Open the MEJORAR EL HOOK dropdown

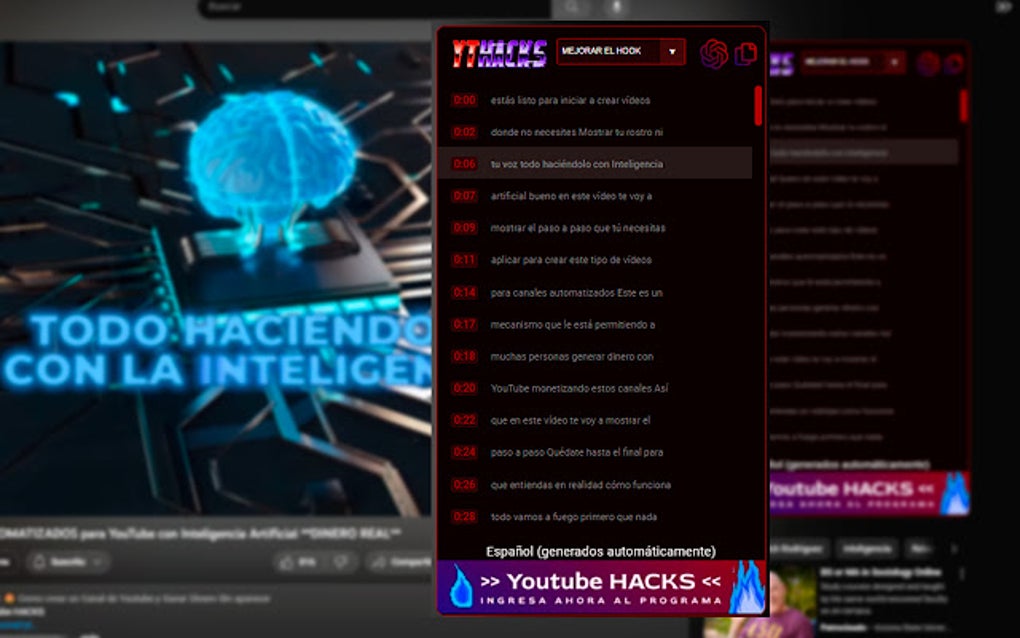621,51
